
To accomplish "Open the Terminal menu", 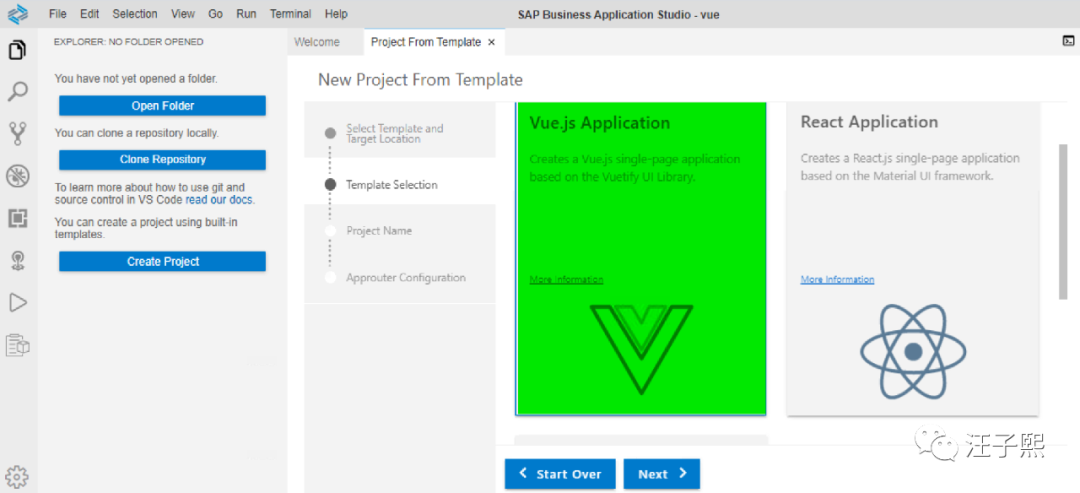I will [x=290, y=14].
